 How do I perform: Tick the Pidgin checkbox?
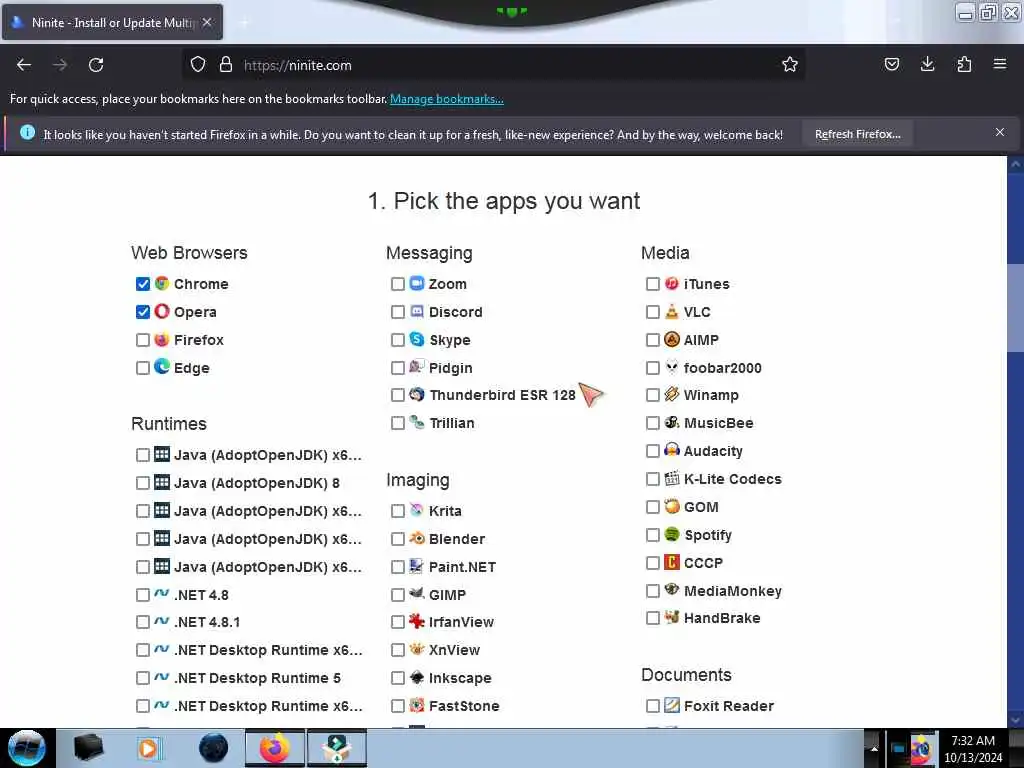(x=398, y=368)
